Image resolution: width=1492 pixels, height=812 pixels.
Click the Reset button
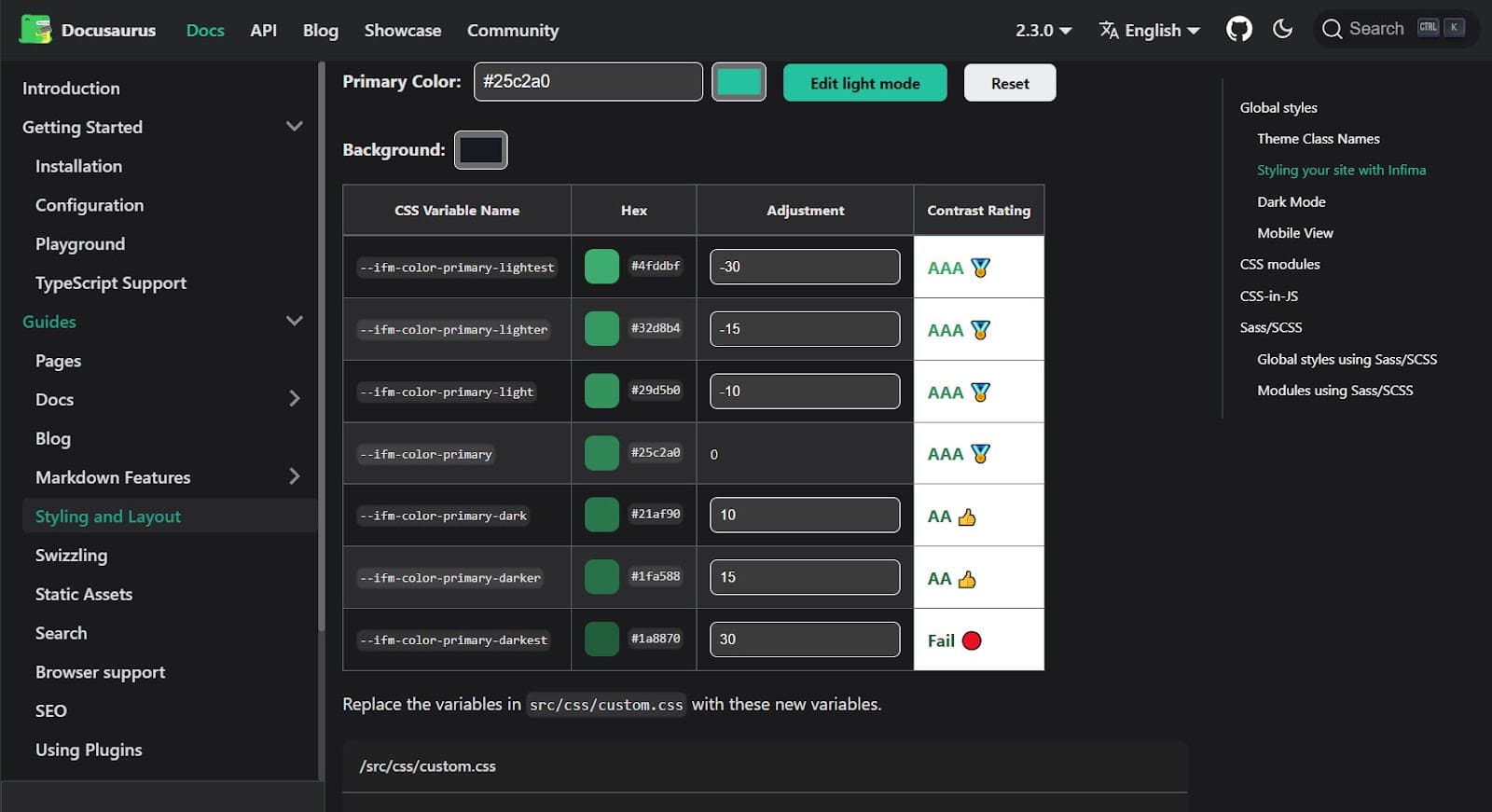click(x=1010, y=83)
